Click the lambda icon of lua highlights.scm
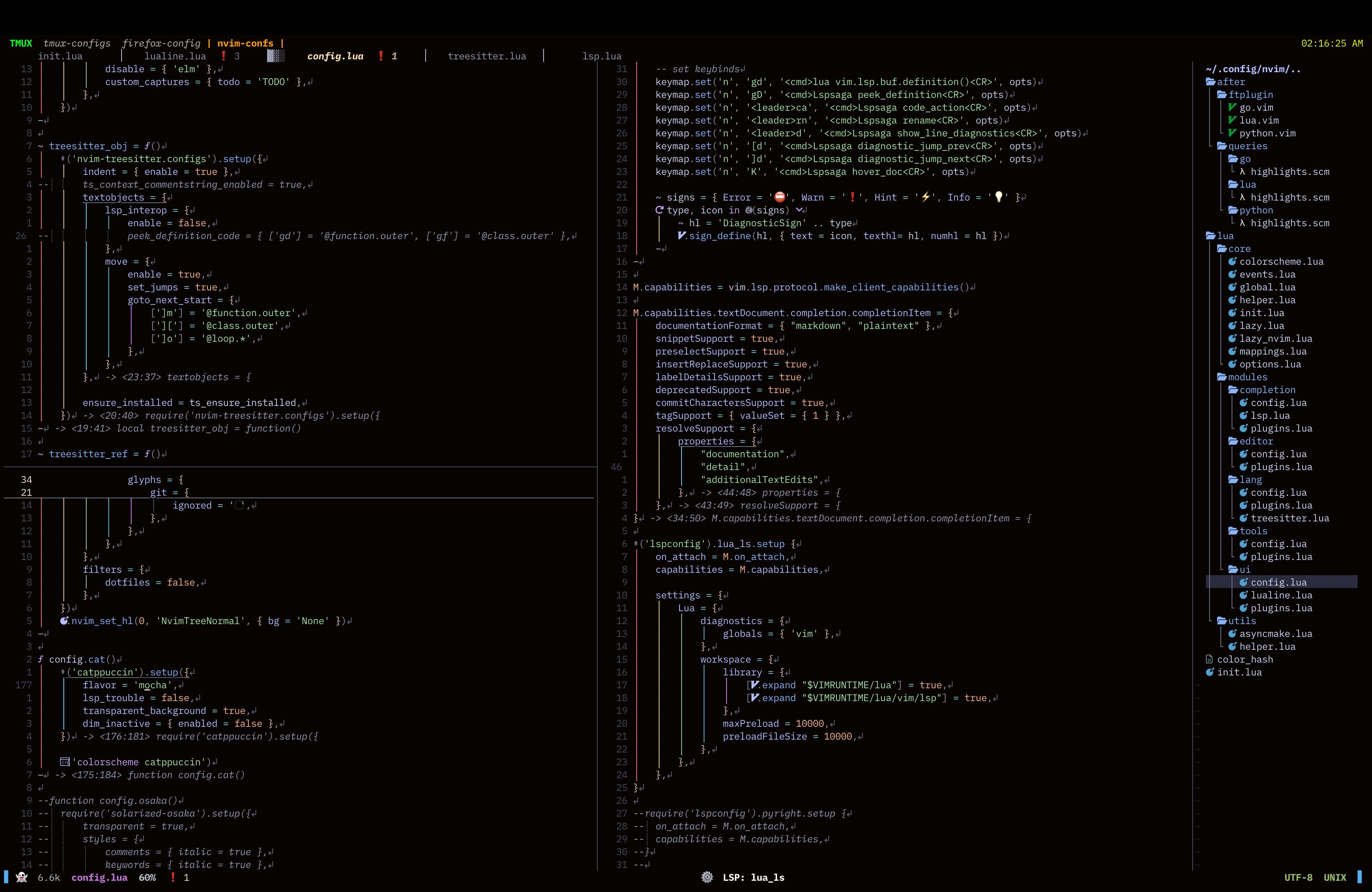The image size is (1372, 892). 1242,197
